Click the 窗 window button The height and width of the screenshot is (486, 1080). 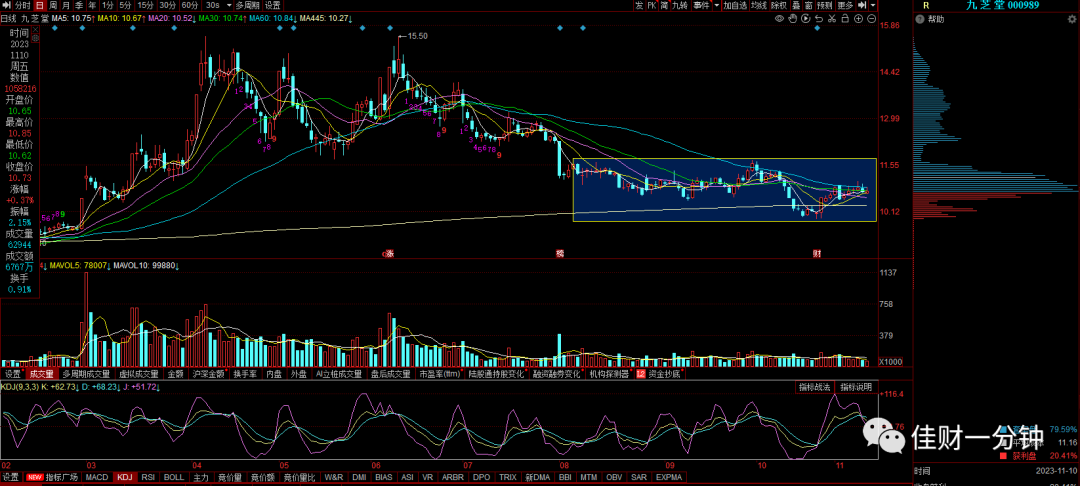tap(807, 5)
